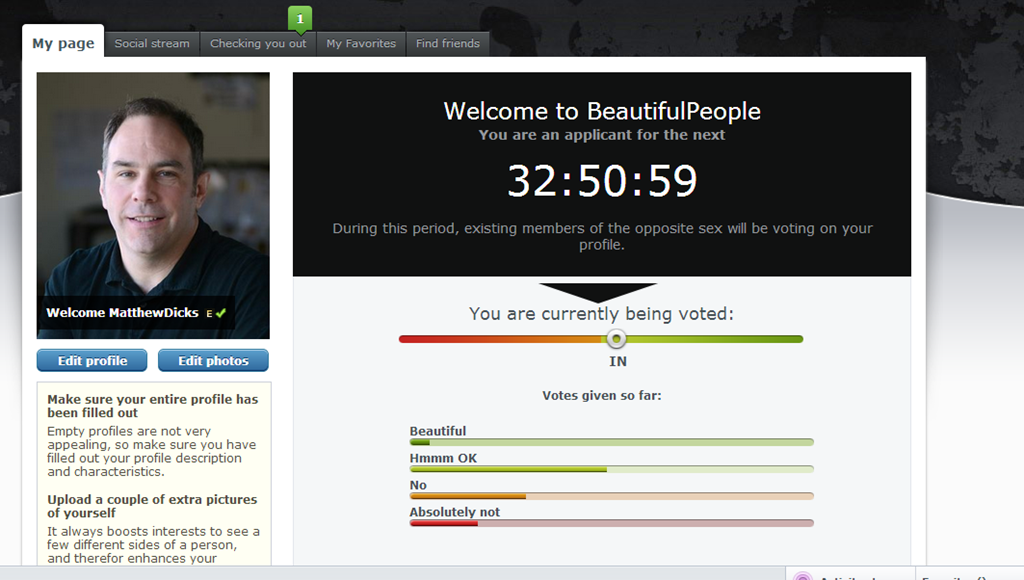
Task: Click the No votes progress bar
Action: point(612,496)
